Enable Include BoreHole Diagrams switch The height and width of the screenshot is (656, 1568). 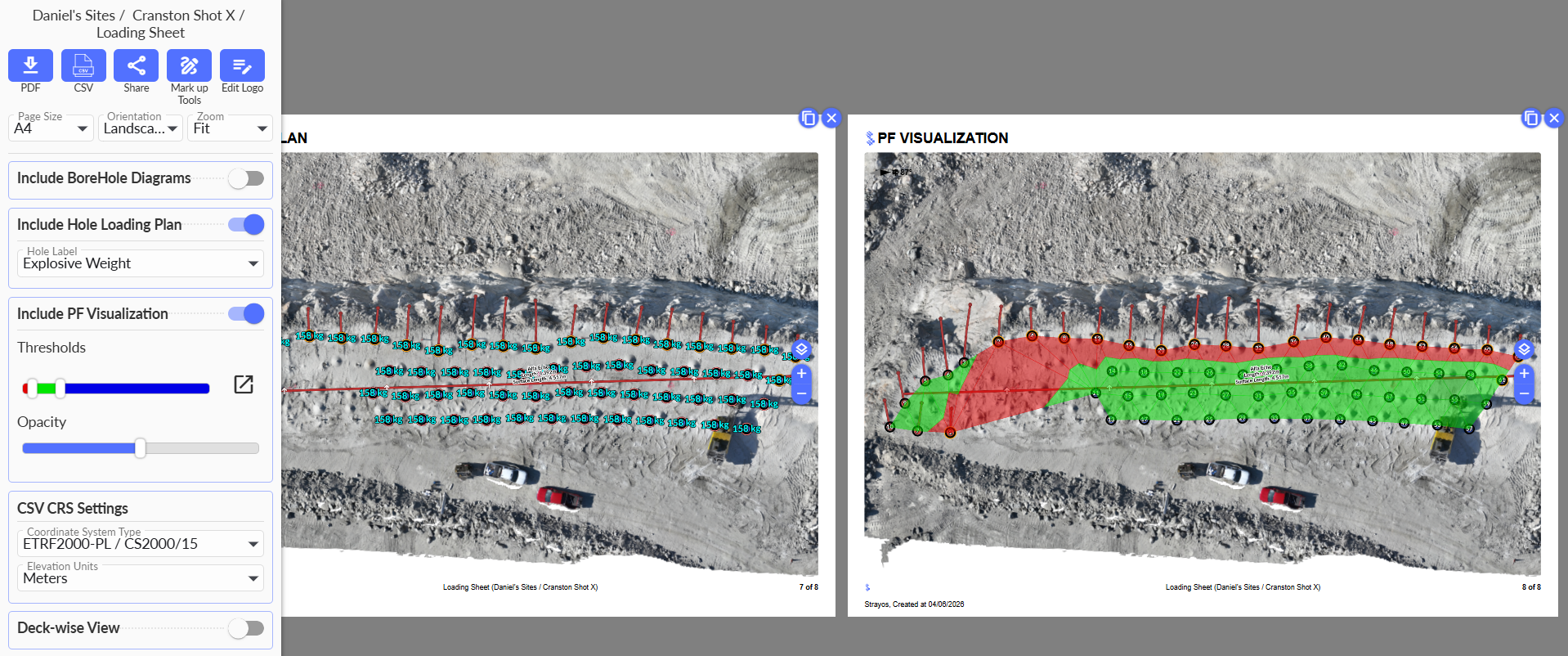[246, 178]
